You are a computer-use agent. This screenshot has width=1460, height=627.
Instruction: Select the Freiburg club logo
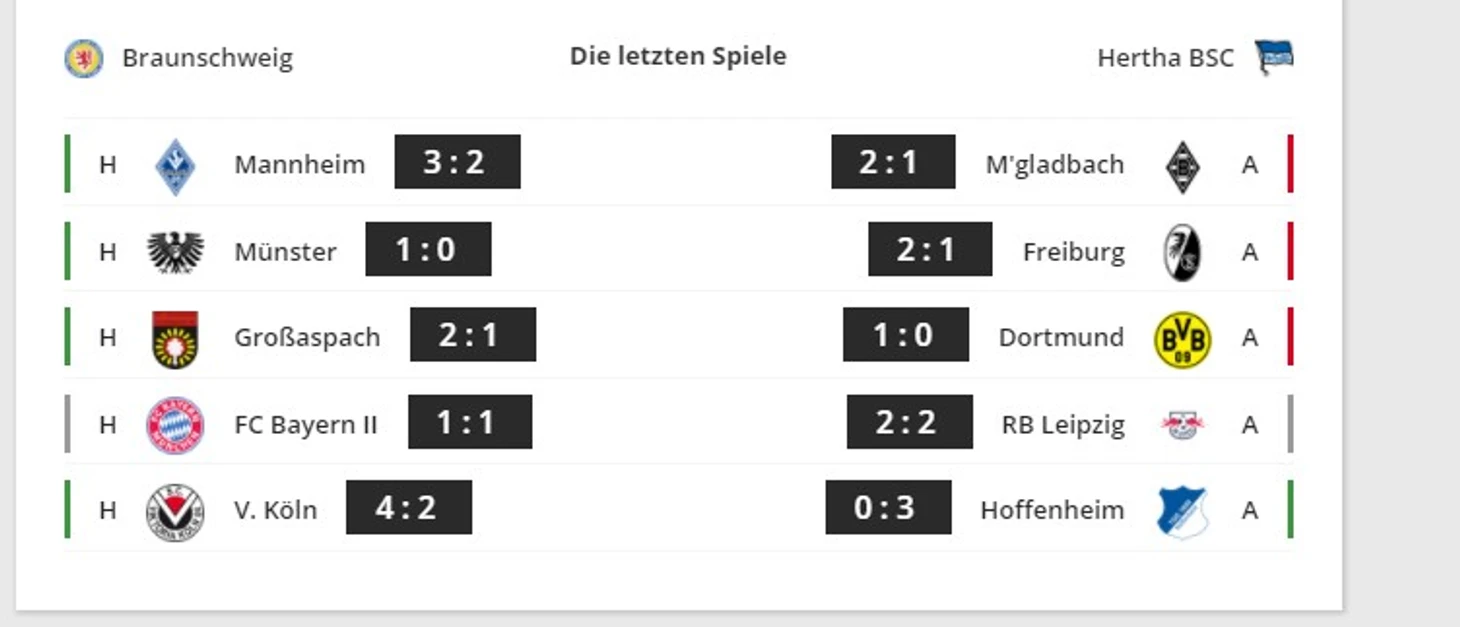pyautogui.click(x=1183, y=252)
